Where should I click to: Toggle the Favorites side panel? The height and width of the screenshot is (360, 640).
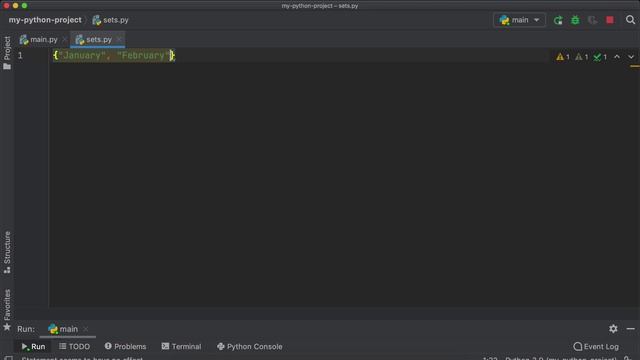7,310
